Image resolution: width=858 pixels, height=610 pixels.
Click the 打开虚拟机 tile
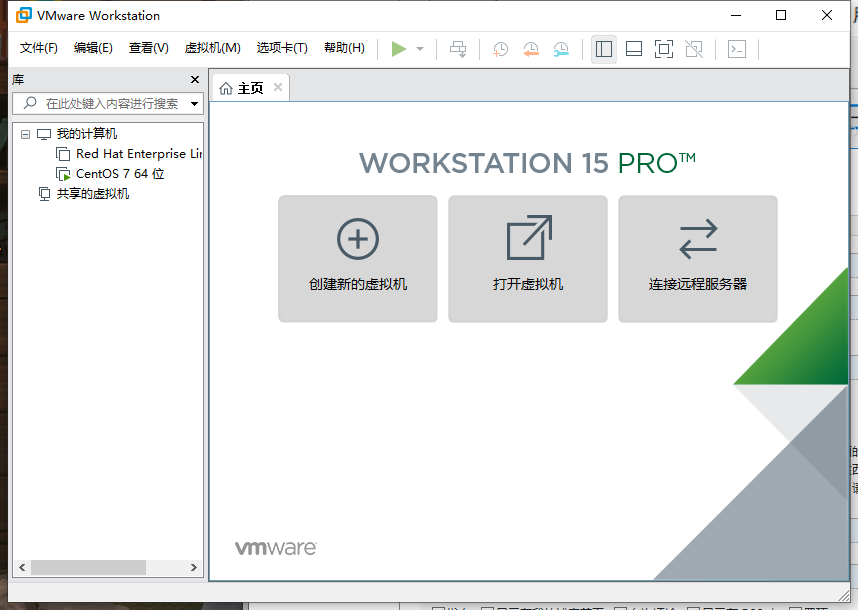tap(528, 259)
